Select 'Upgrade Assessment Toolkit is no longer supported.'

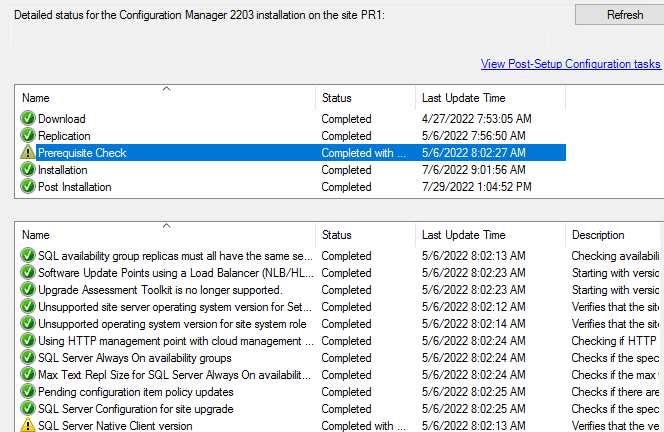point(342,290)
